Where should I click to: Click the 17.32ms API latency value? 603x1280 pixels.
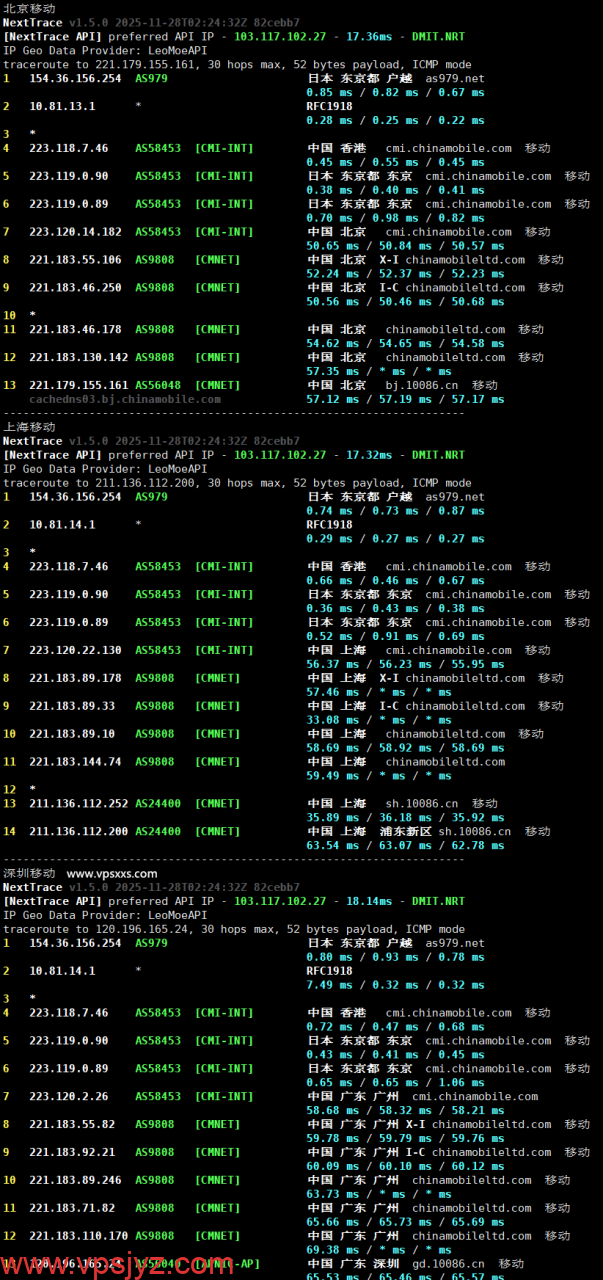pyautogui.click(x=369, y=455)
